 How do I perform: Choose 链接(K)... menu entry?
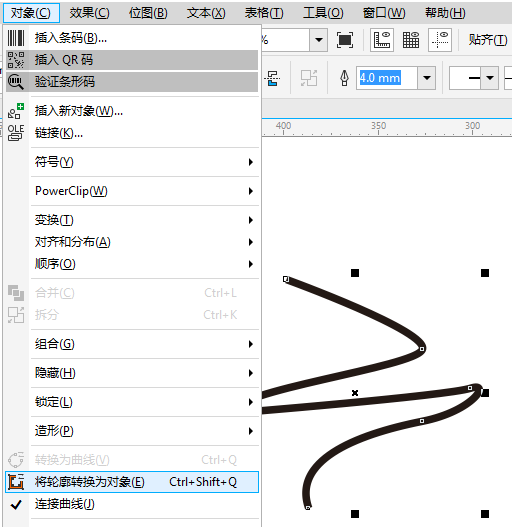[x=132, y=133]
